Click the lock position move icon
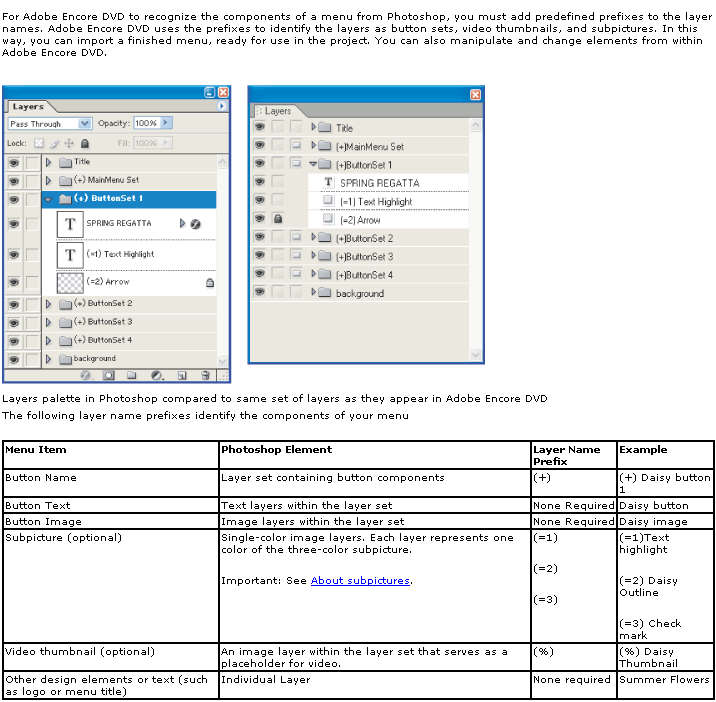The width and height of the screenshot is (716, 702). (69, 143)
